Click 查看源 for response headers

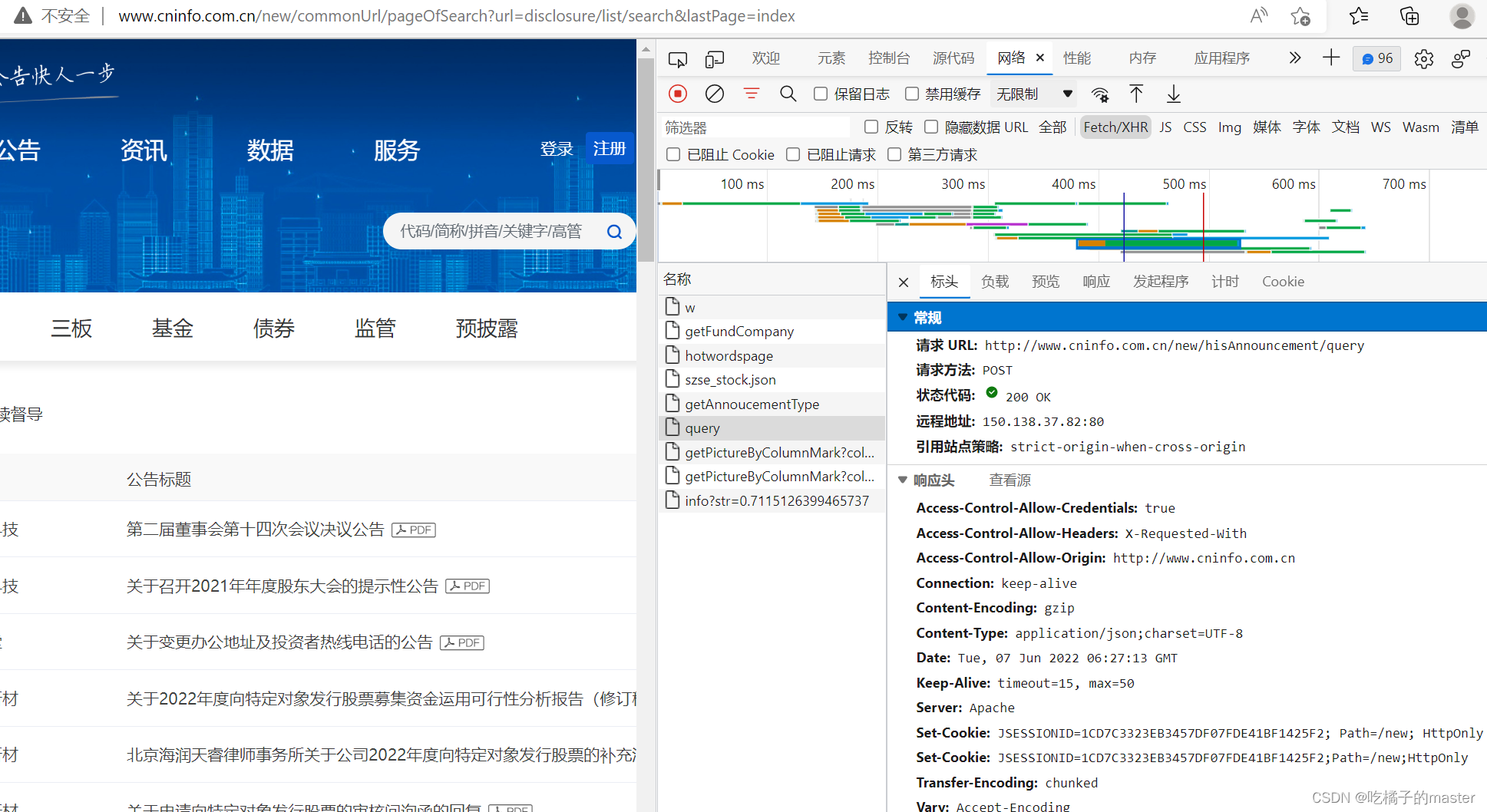tap(1010, 480)
